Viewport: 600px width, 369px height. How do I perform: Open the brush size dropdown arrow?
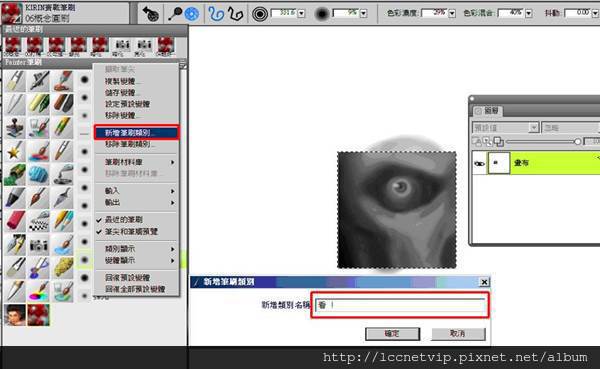click(302, 14)
